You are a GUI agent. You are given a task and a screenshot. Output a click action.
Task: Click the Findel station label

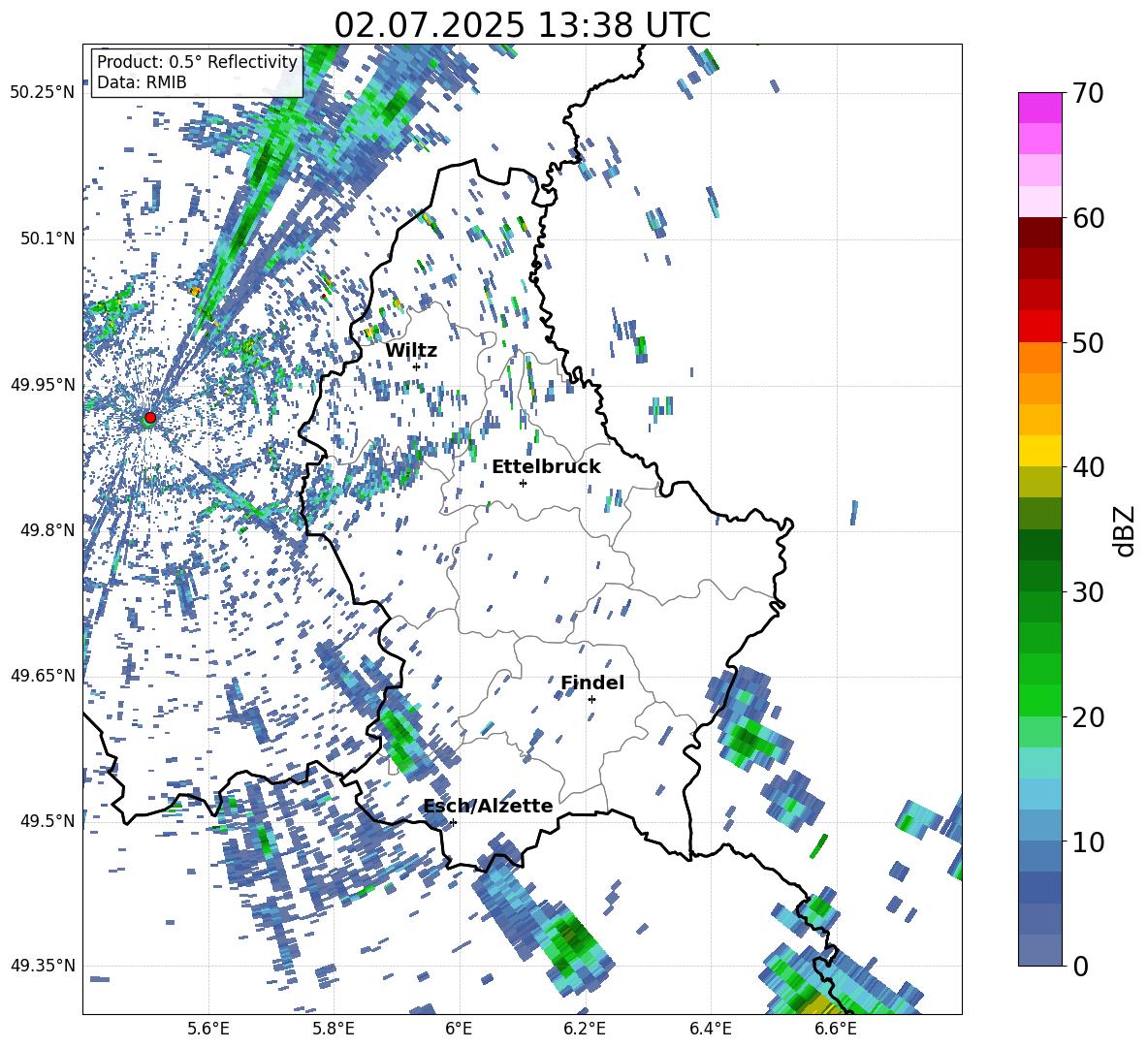pos(592,683)
